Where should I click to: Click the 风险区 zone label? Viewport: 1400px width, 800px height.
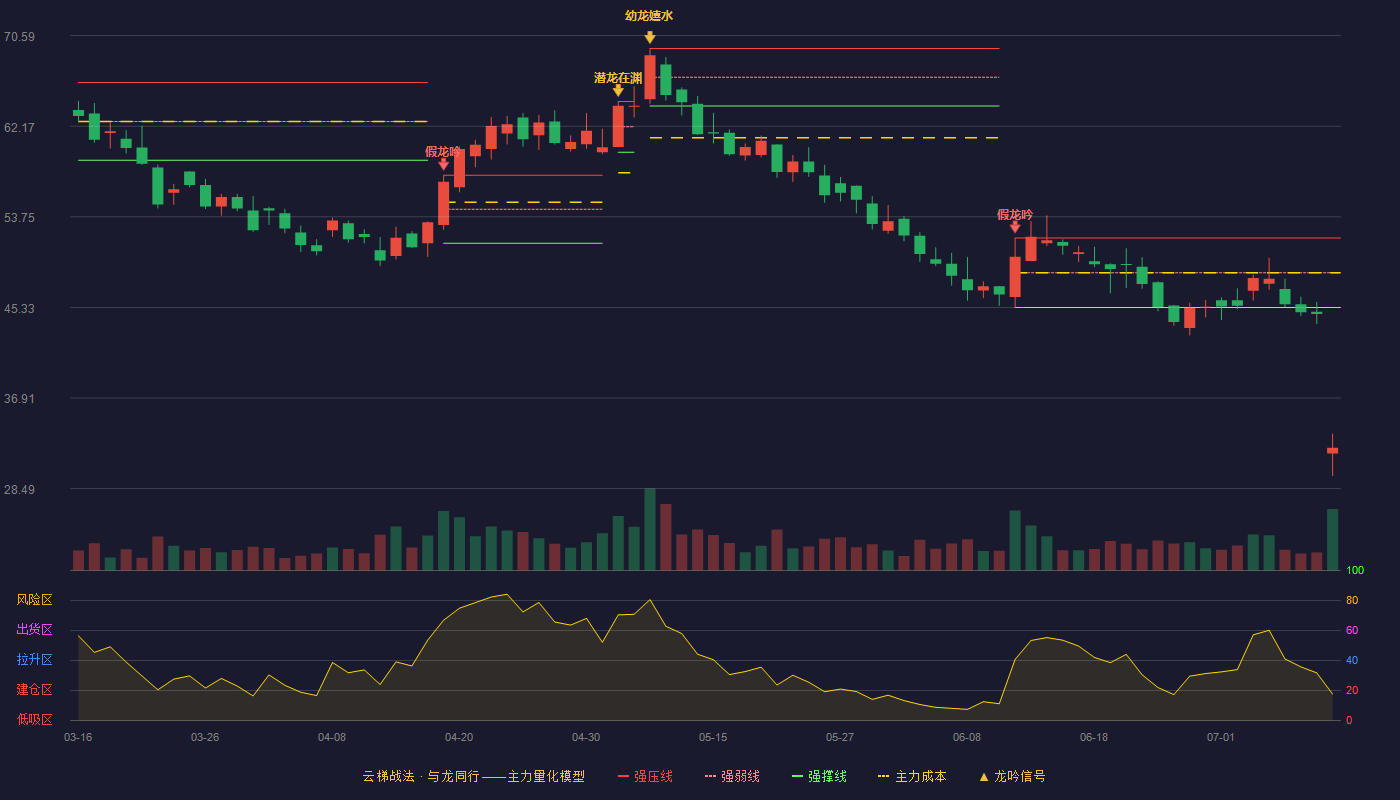tap(34, 600)
